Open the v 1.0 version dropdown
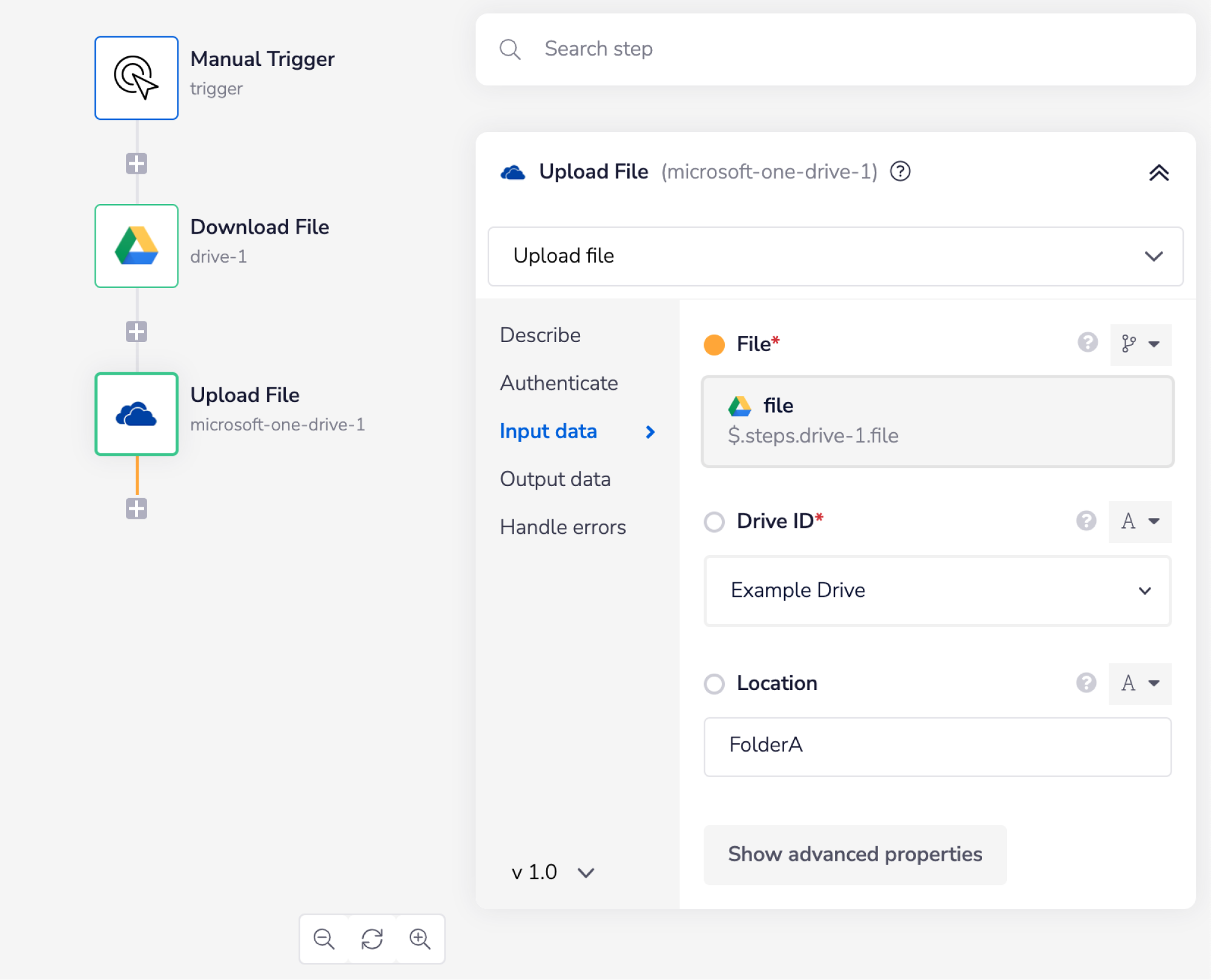 click(x=552, y=872)
